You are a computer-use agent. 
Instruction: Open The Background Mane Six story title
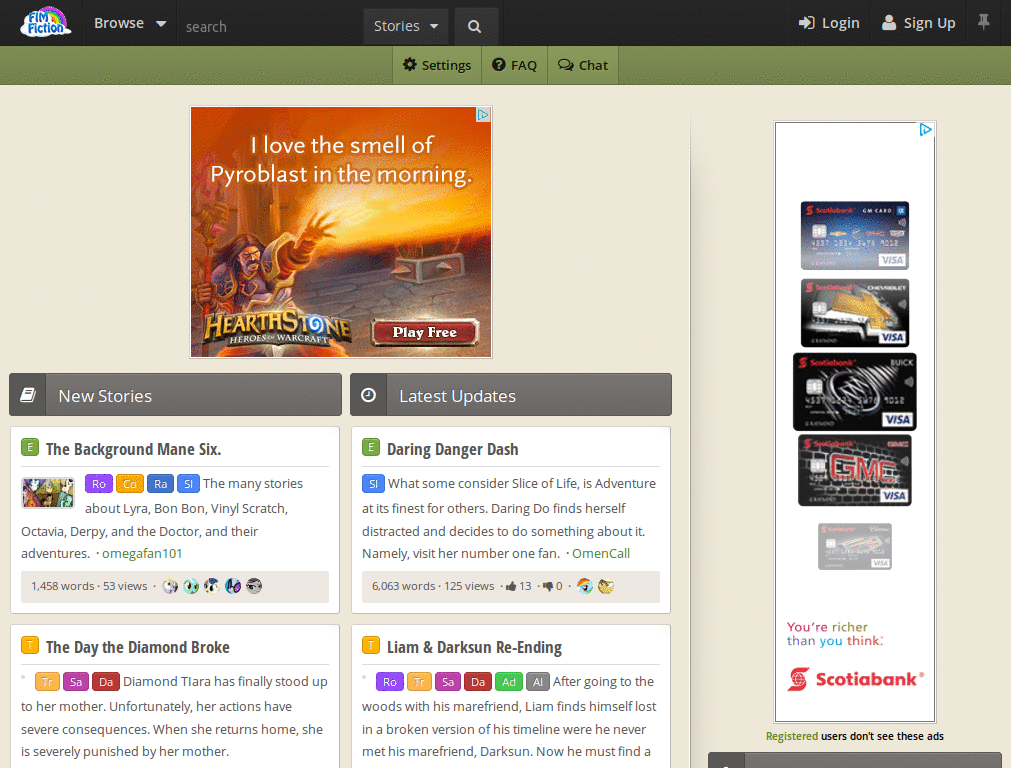[133, 449]
